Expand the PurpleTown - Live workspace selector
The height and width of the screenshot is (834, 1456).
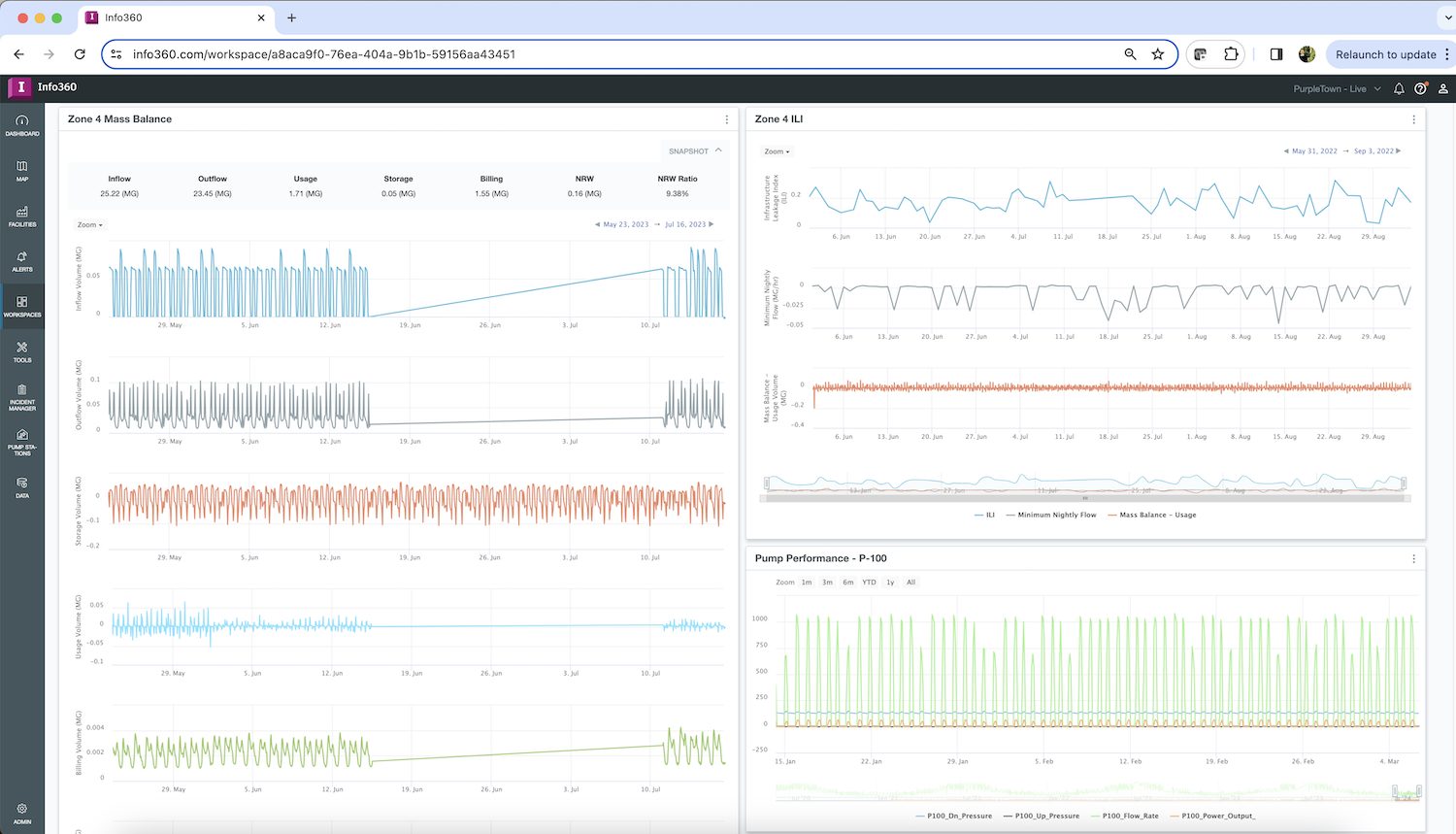click(x=1338, y=88)
